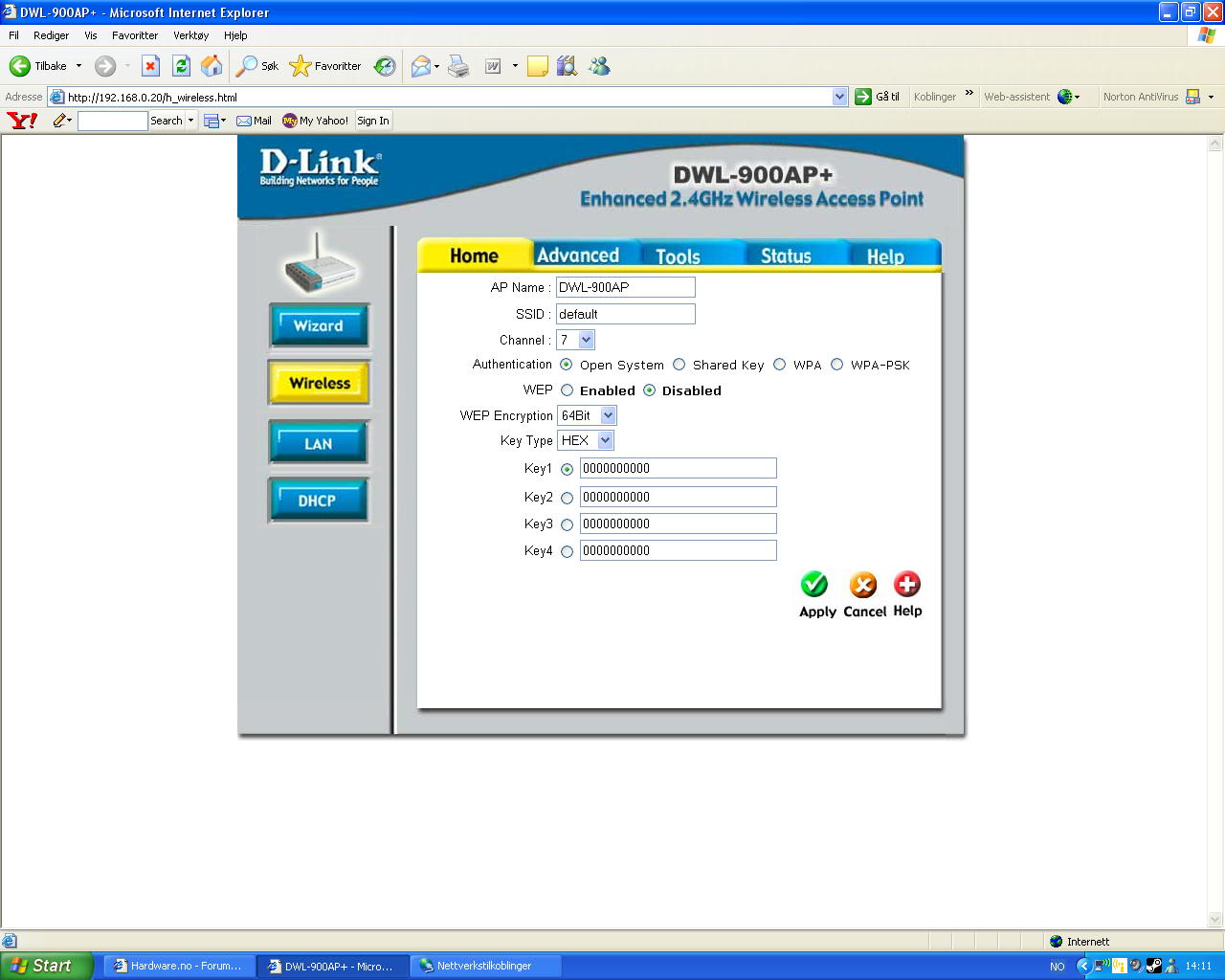The height and width of the screenshot is (980, 1225).
Task: Open the Rediger menu
Action: pyautogui.click(x=51, y=35)
